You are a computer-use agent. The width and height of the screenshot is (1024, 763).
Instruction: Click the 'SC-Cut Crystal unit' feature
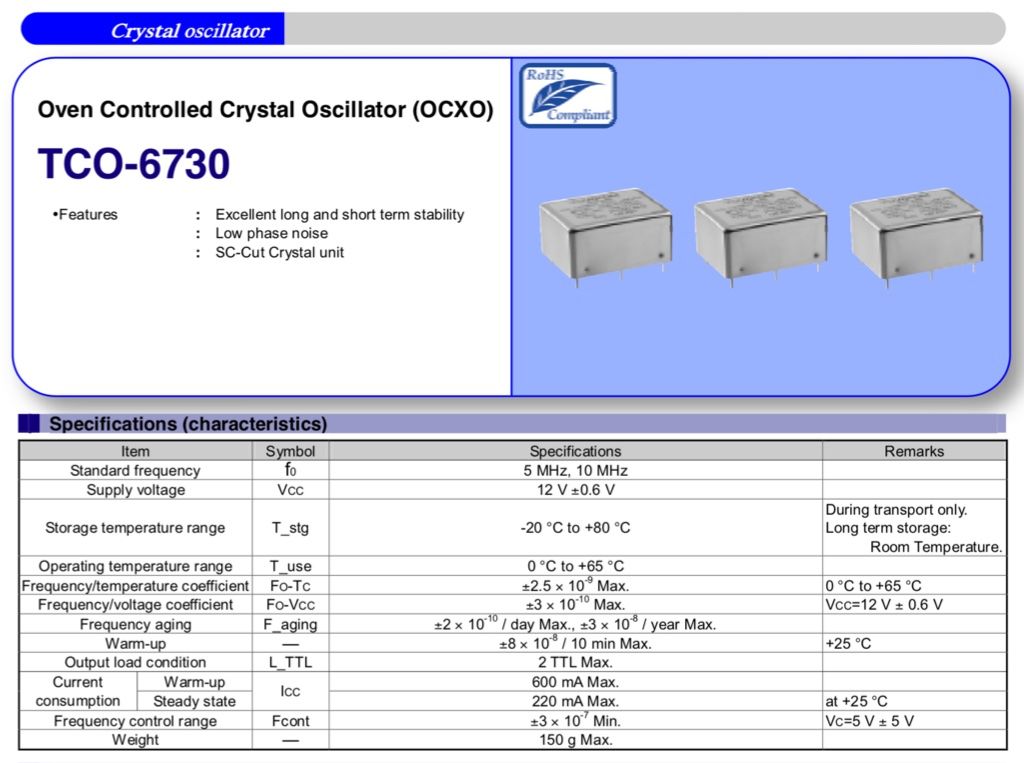280,252
